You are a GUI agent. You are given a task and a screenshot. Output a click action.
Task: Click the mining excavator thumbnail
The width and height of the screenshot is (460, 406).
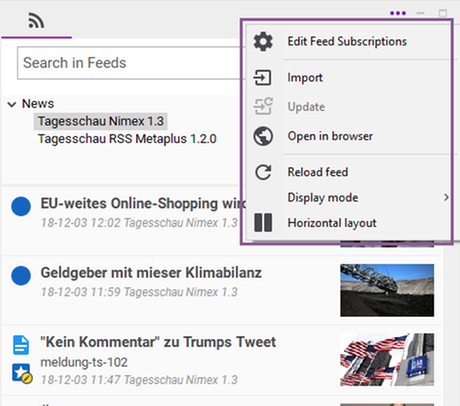tap(387, 290)
